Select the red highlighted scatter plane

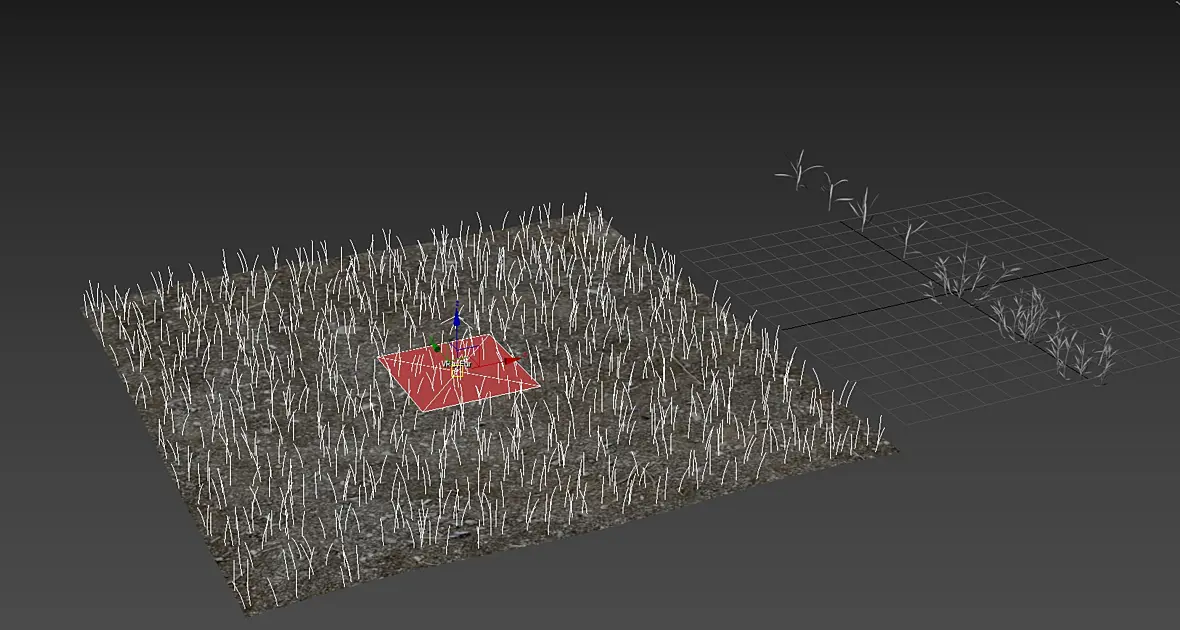[458, 373]
